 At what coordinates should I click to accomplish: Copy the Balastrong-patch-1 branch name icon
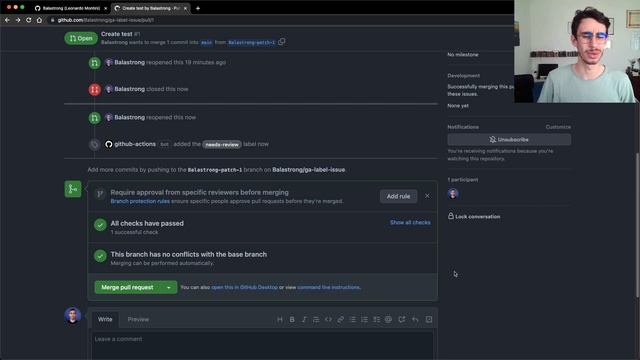coord(282,42)
